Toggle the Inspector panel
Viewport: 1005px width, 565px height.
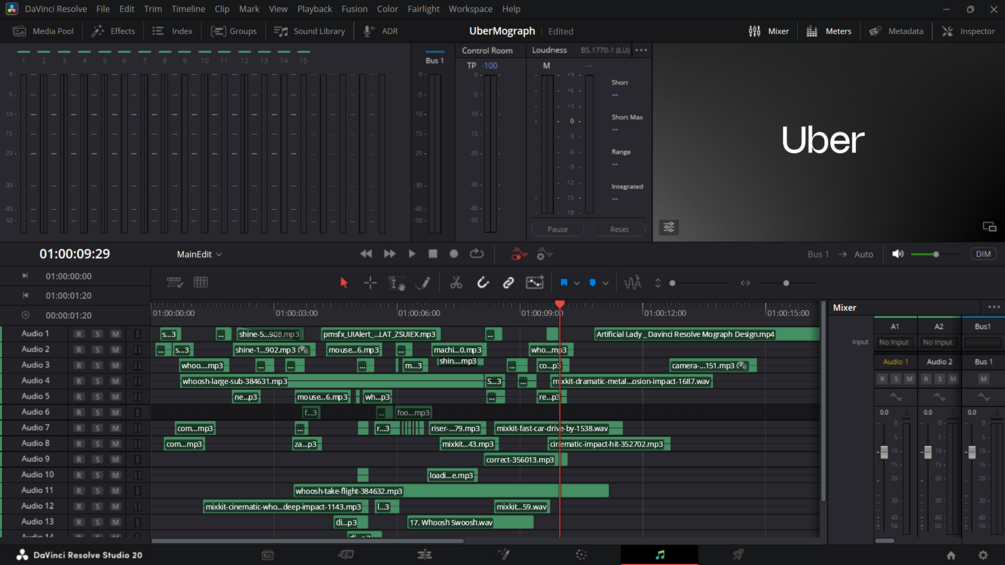(968, 31)
